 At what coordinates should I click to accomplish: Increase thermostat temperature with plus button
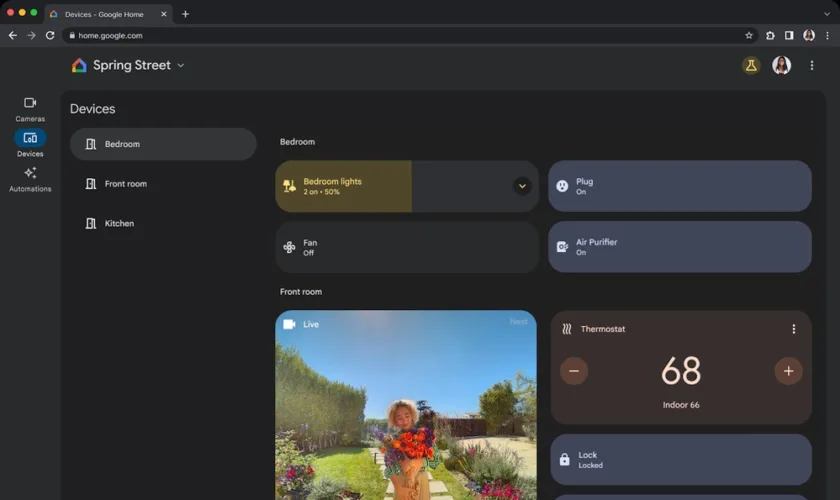(x=788, y=371)
